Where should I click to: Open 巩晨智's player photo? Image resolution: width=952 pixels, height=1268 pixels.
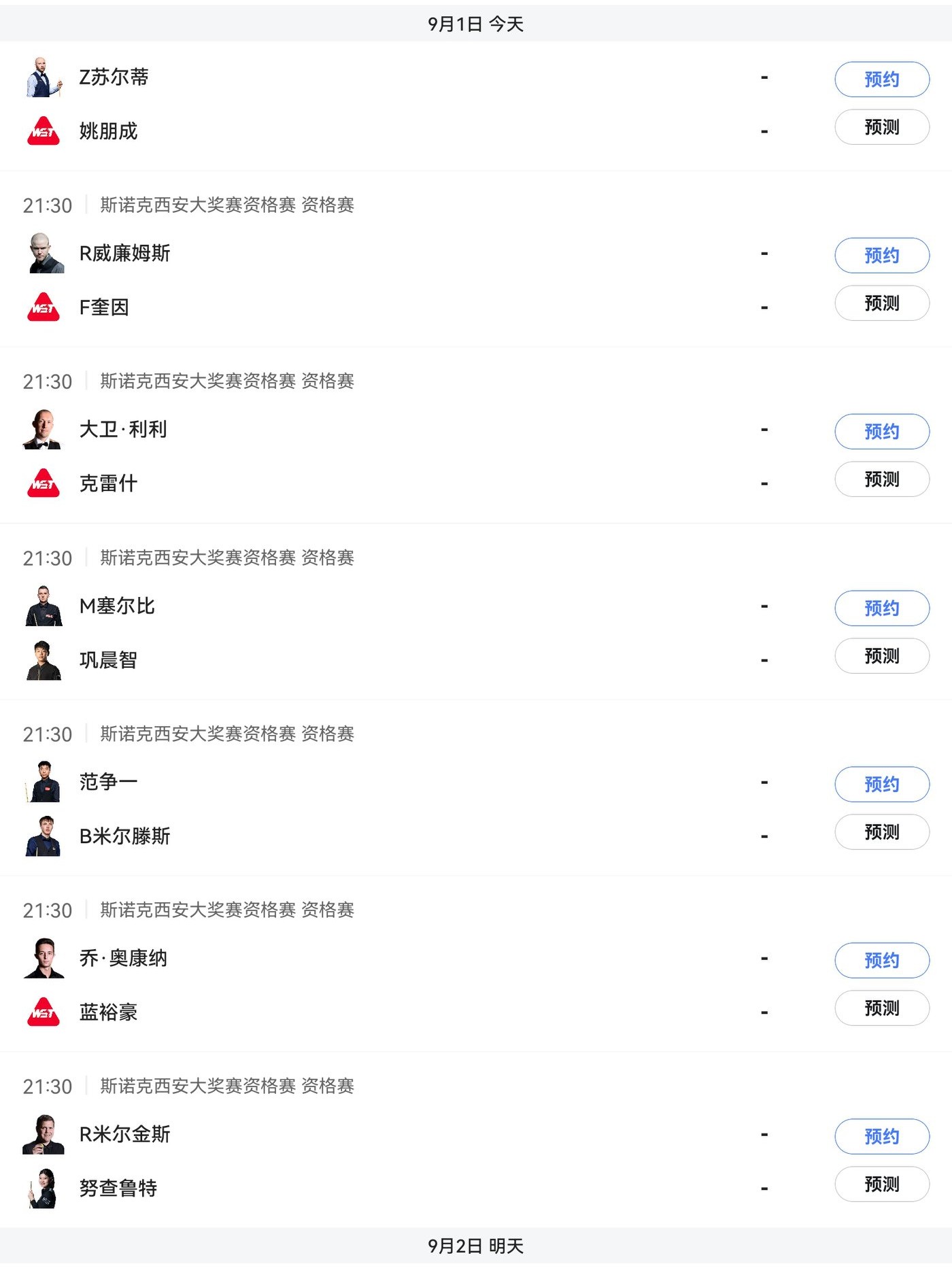[44, 659]
